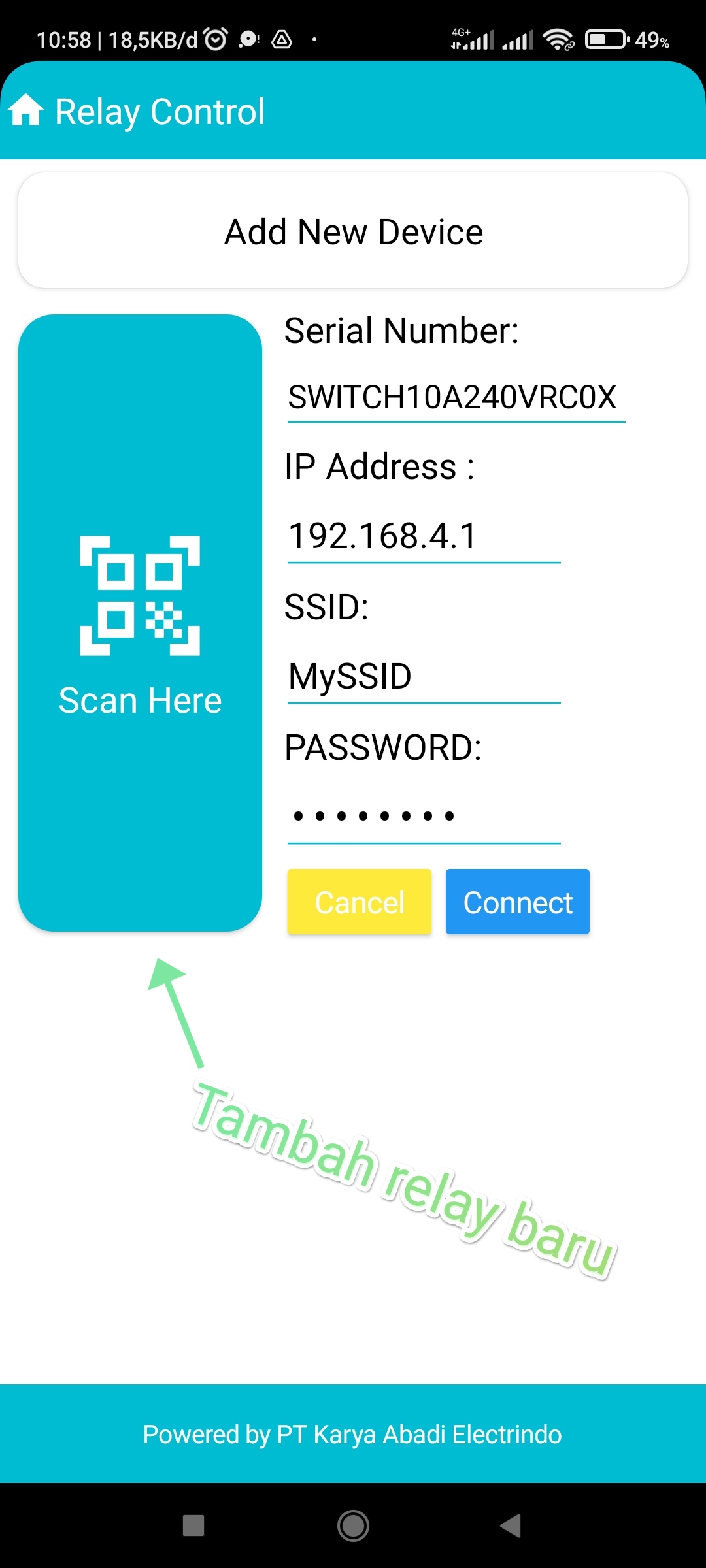The width and height of the screenshot is (706, 1568).
Task: Tap the alarm clock status icon
Action: [216, 40]
